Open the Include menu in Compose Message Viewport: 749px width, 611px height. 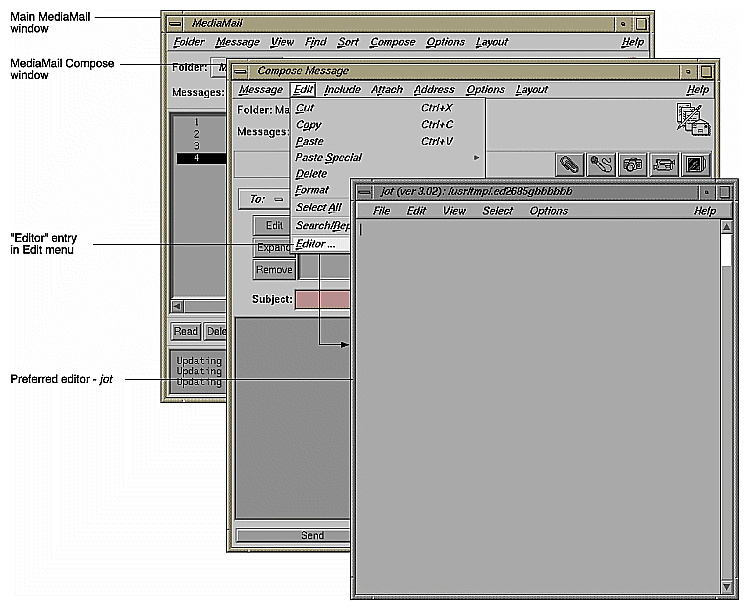(x=342, y=89)
